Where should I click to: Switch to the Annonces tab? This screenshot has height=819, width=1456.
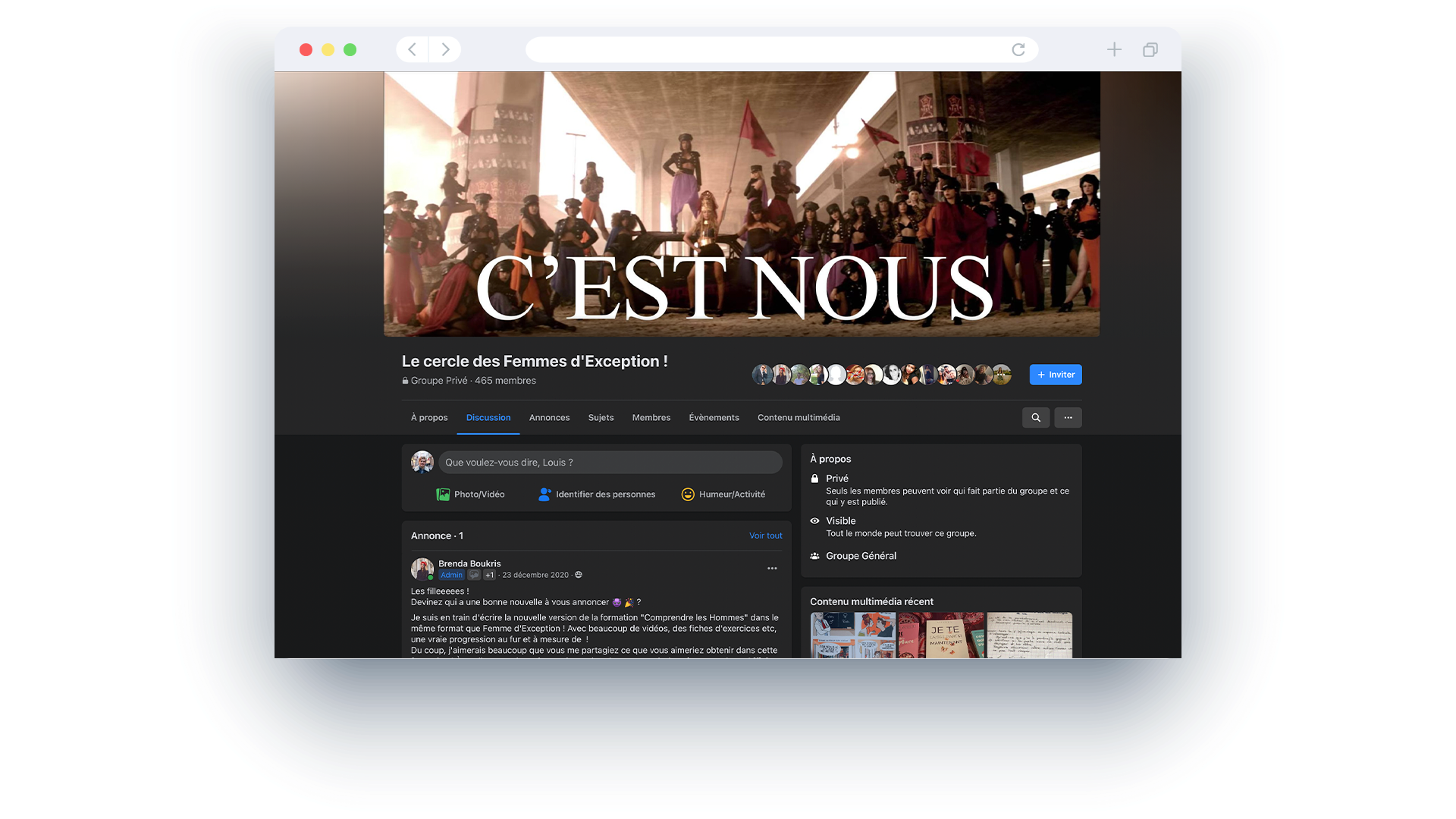[x=549, y=418]
